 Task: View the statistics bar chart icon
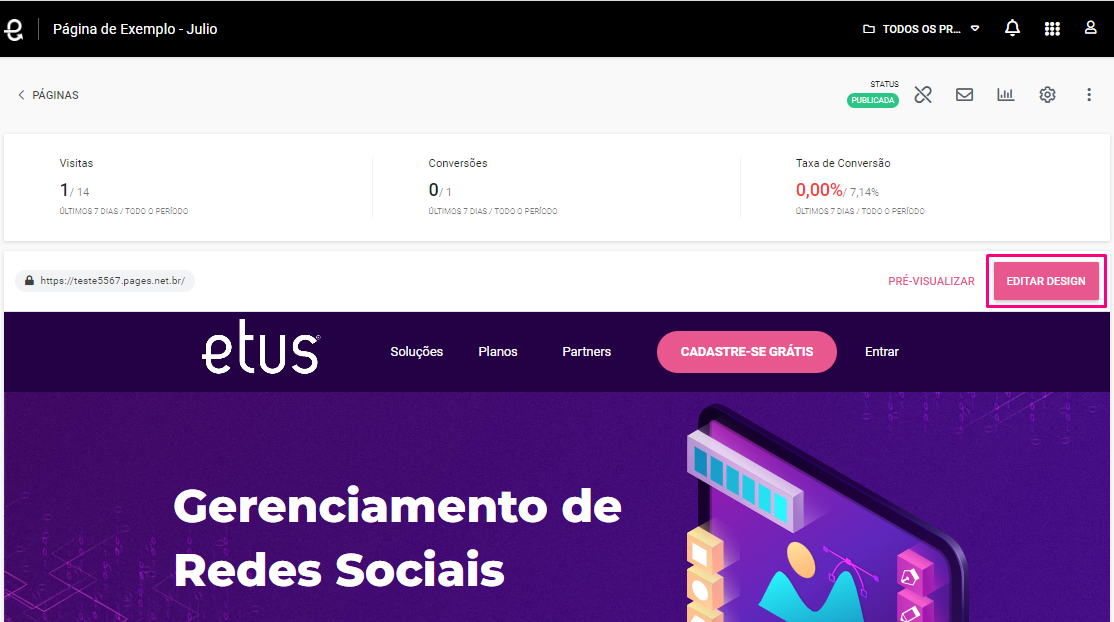pos(1005,95)
